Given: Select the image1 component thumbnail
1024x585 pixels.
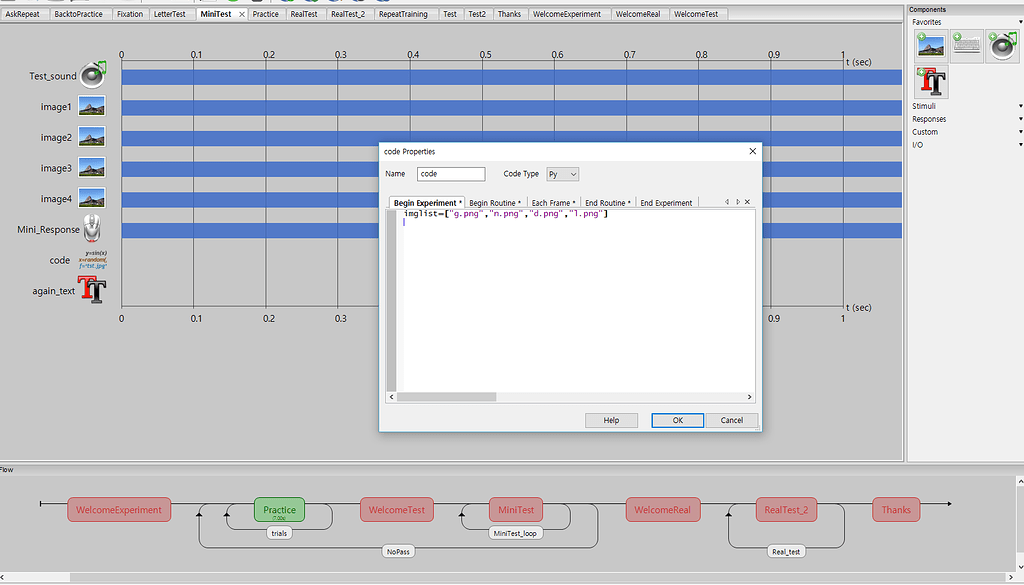Looking at the screenshot, I should click(92, 105).
